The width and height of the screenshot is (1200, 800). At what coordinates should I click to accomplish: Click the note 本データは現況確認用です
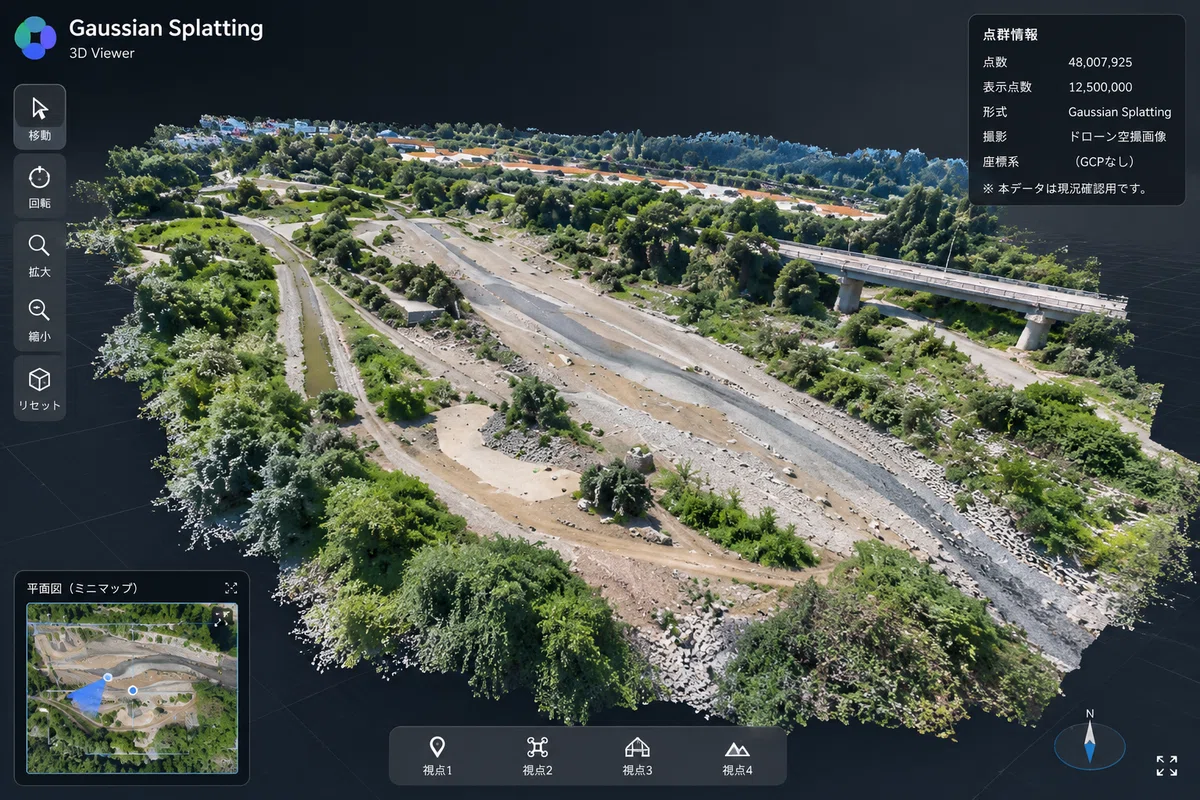pos(1065,188)
